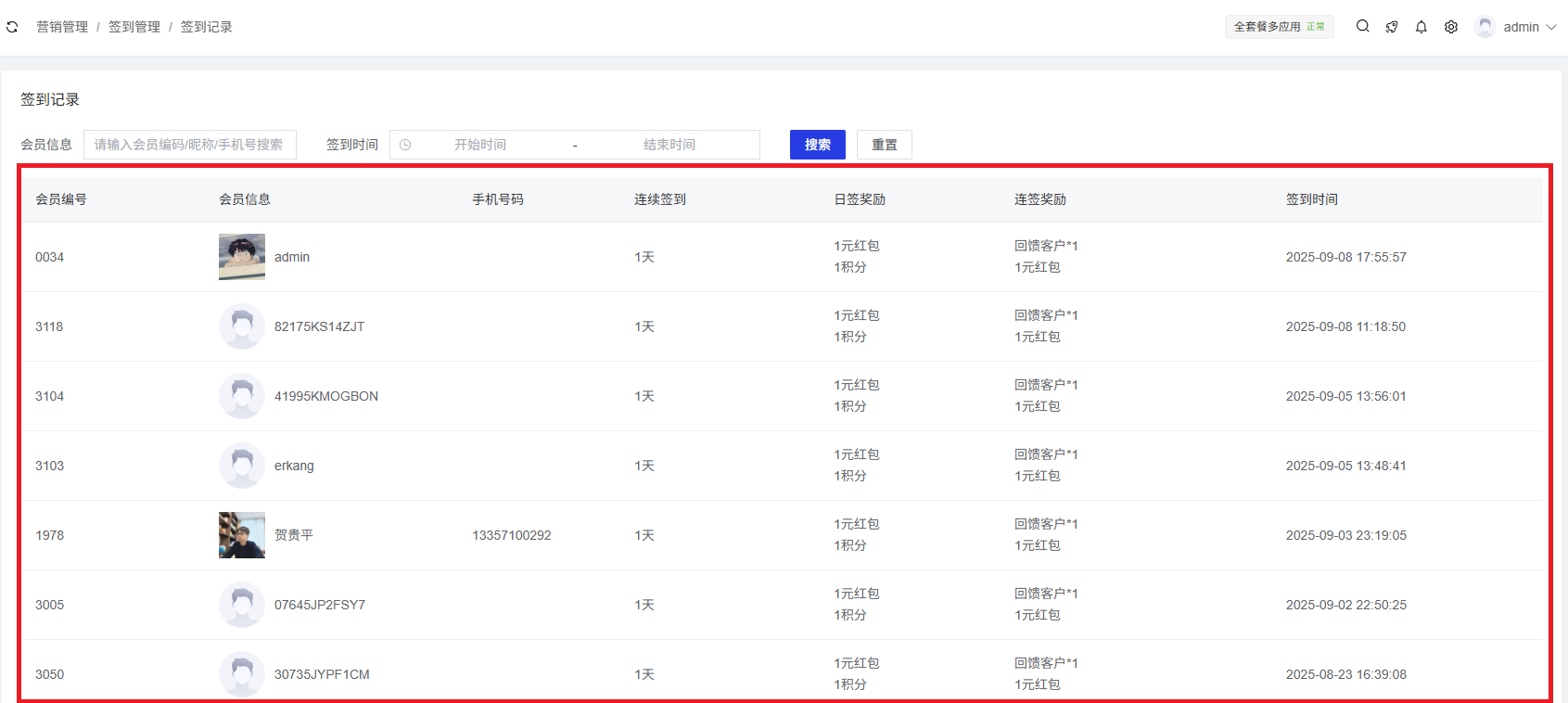Open the 开始时间 start date picker
Image resolution: width=1568 pixels, height=703 pixels.
click(479, 145)
